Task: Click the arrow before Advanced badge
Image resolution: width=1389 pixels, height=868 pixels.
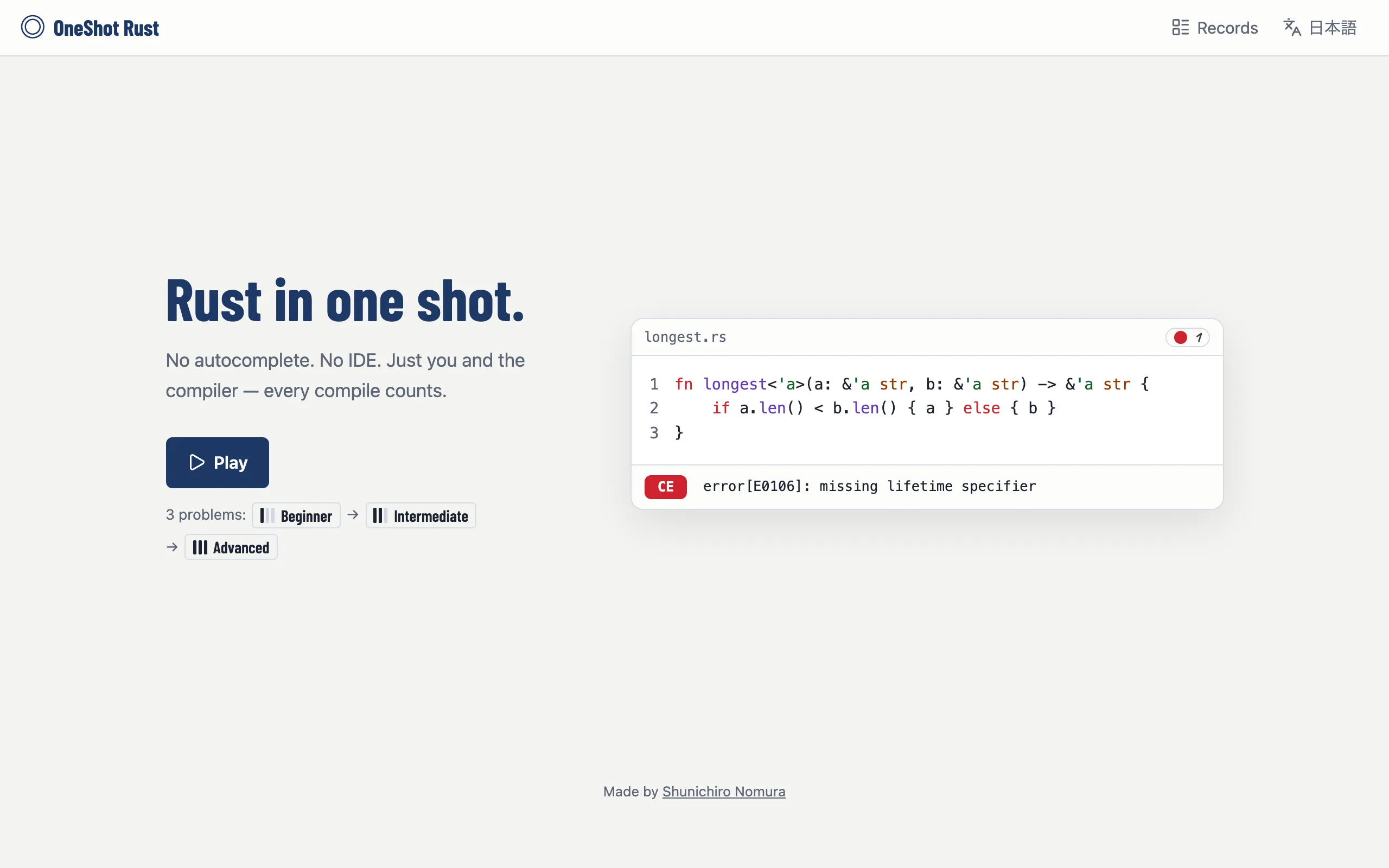Action: pos(172,547)
